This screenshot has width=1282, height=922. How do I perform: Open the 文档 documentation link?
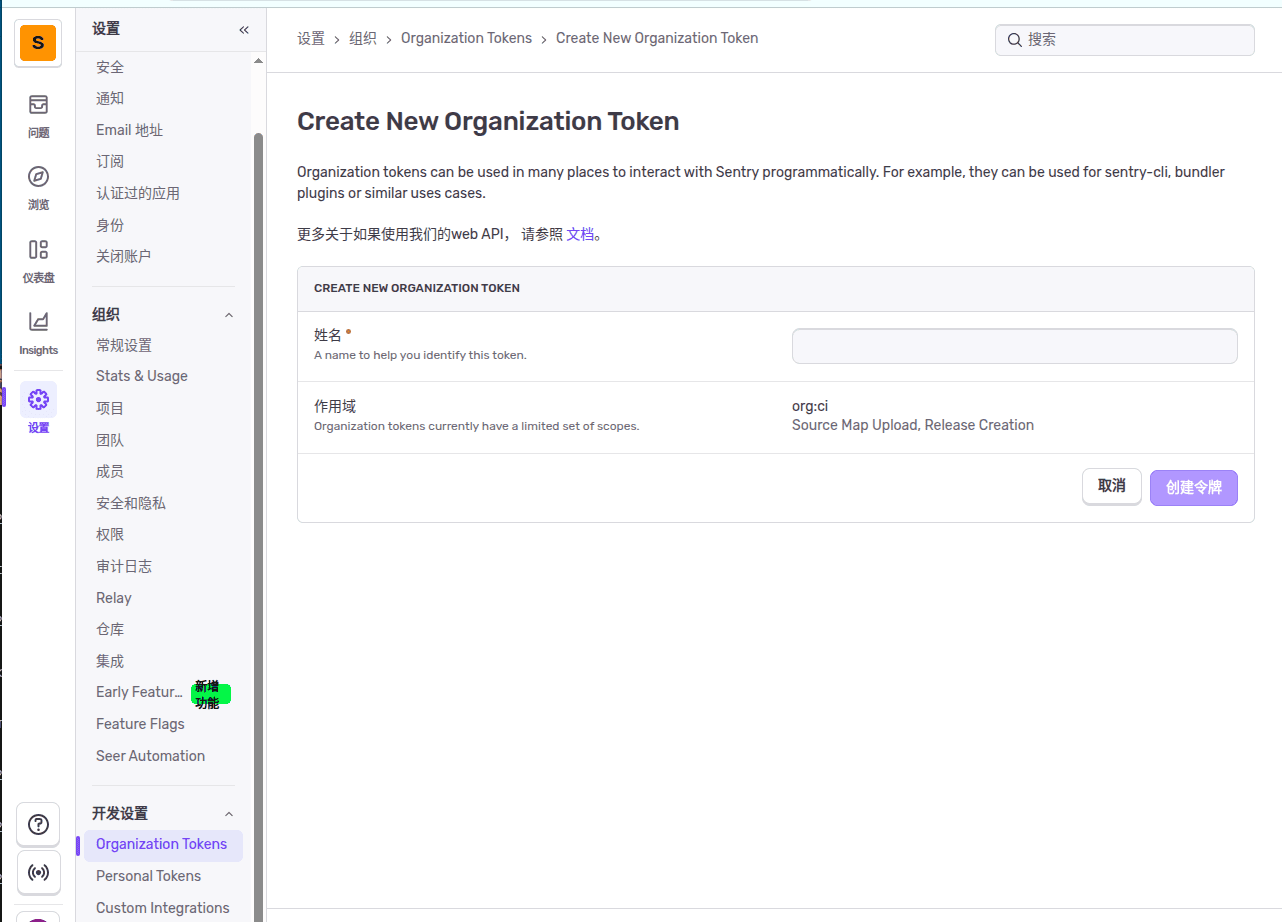tap(580, 233)
